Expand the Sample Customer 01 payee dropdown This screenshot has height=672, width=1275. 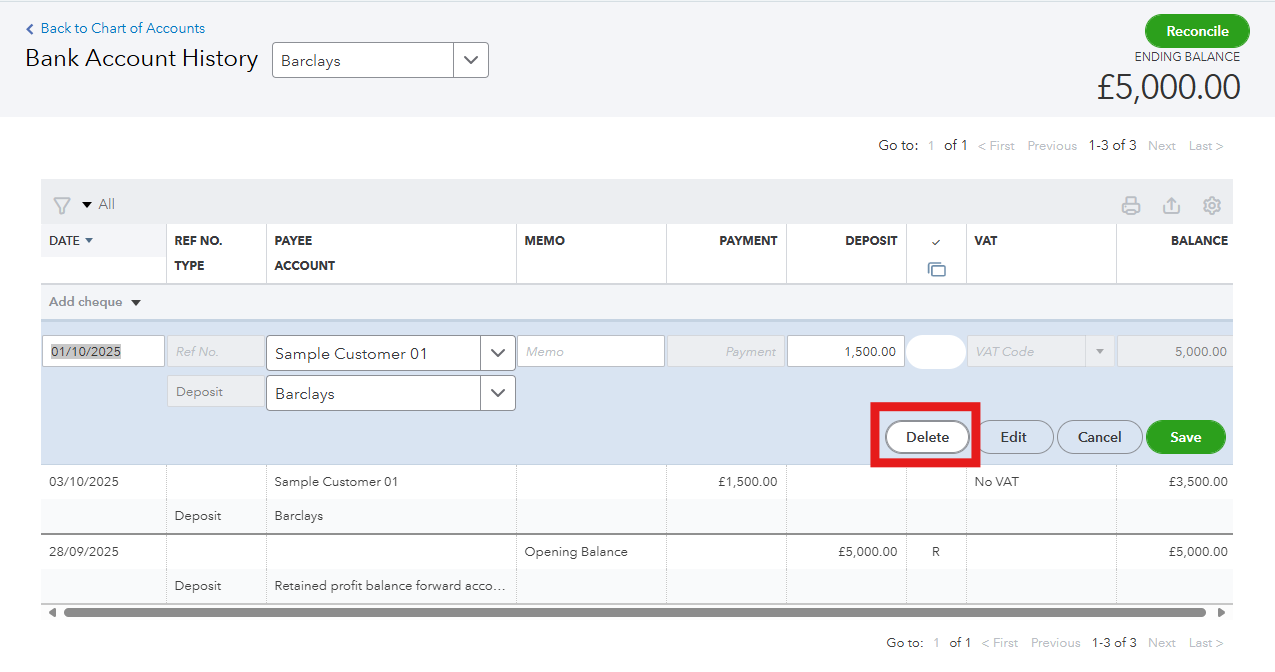pos(498,353)
